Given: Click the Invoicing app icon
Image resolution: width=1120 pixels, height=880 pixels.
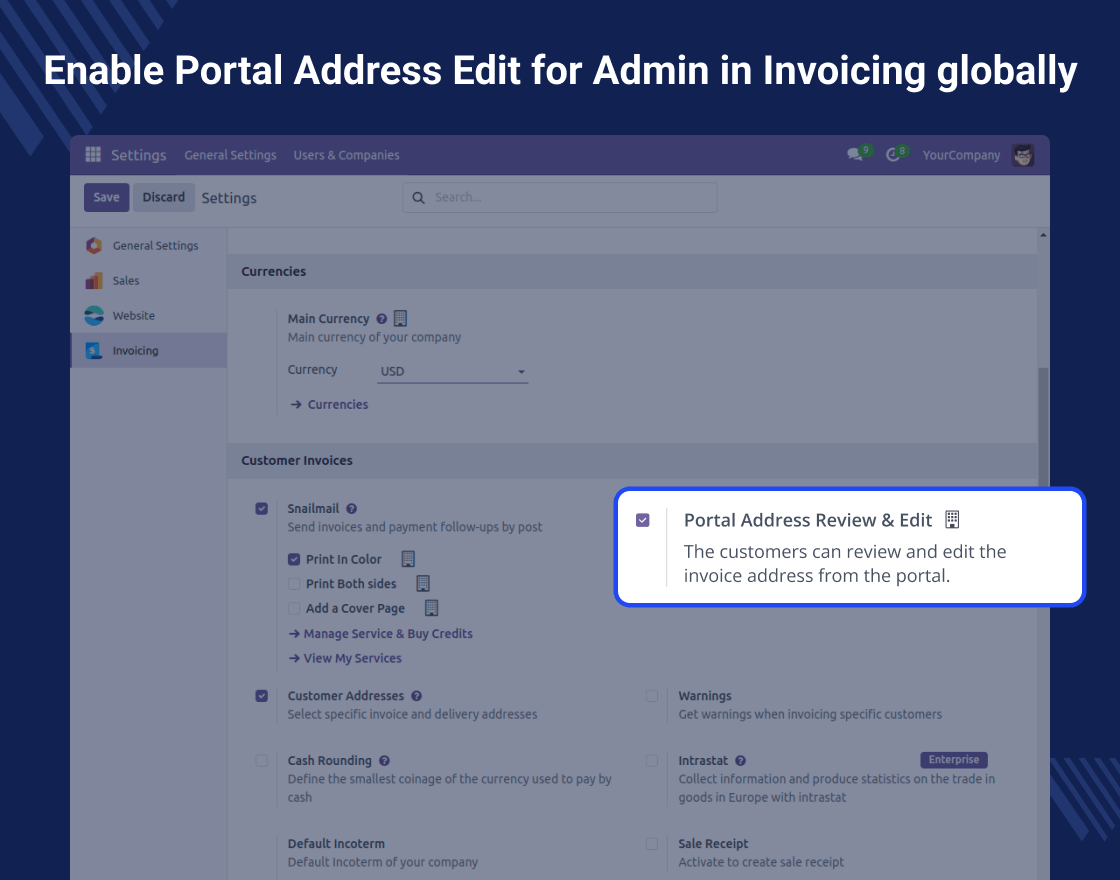Looking at the screenshot, I should (x=94, y=351).
